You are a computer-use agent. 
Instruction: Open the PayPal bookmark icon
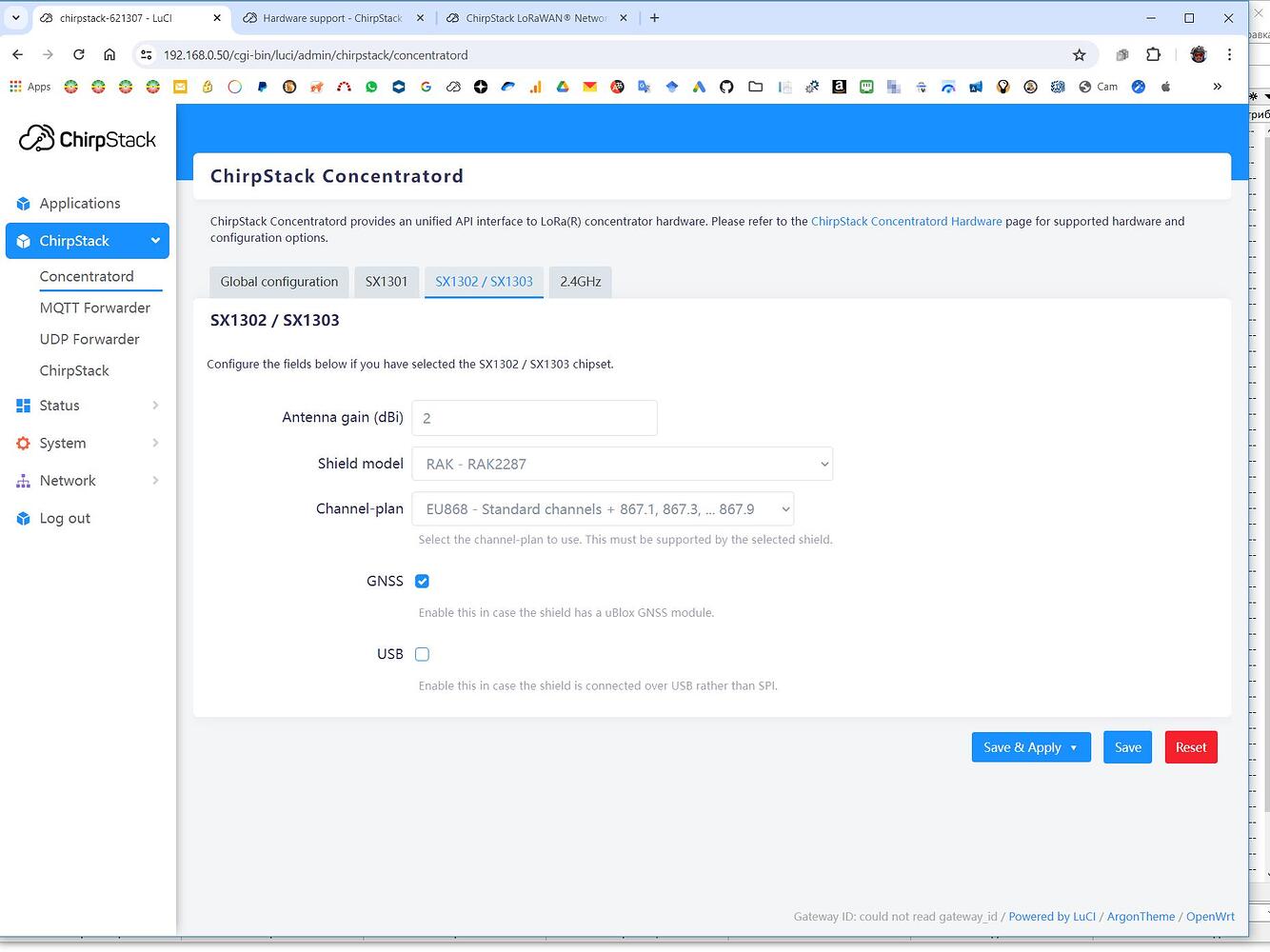point(262,87)
